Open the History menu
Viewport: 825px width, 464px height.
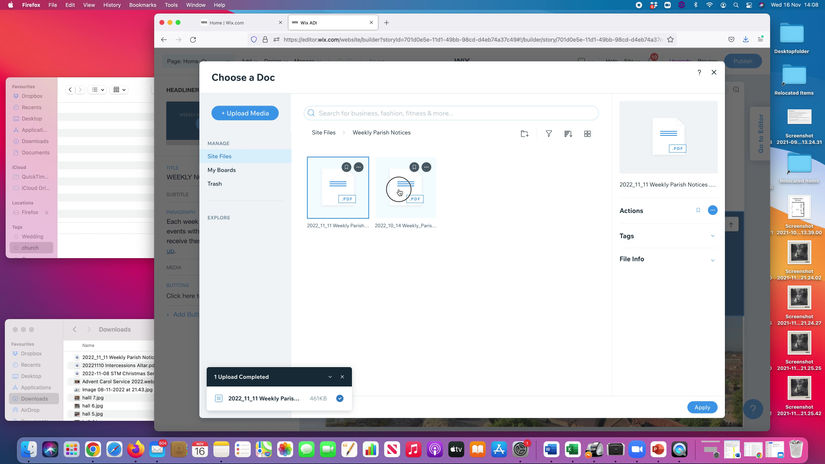(112, 5)
